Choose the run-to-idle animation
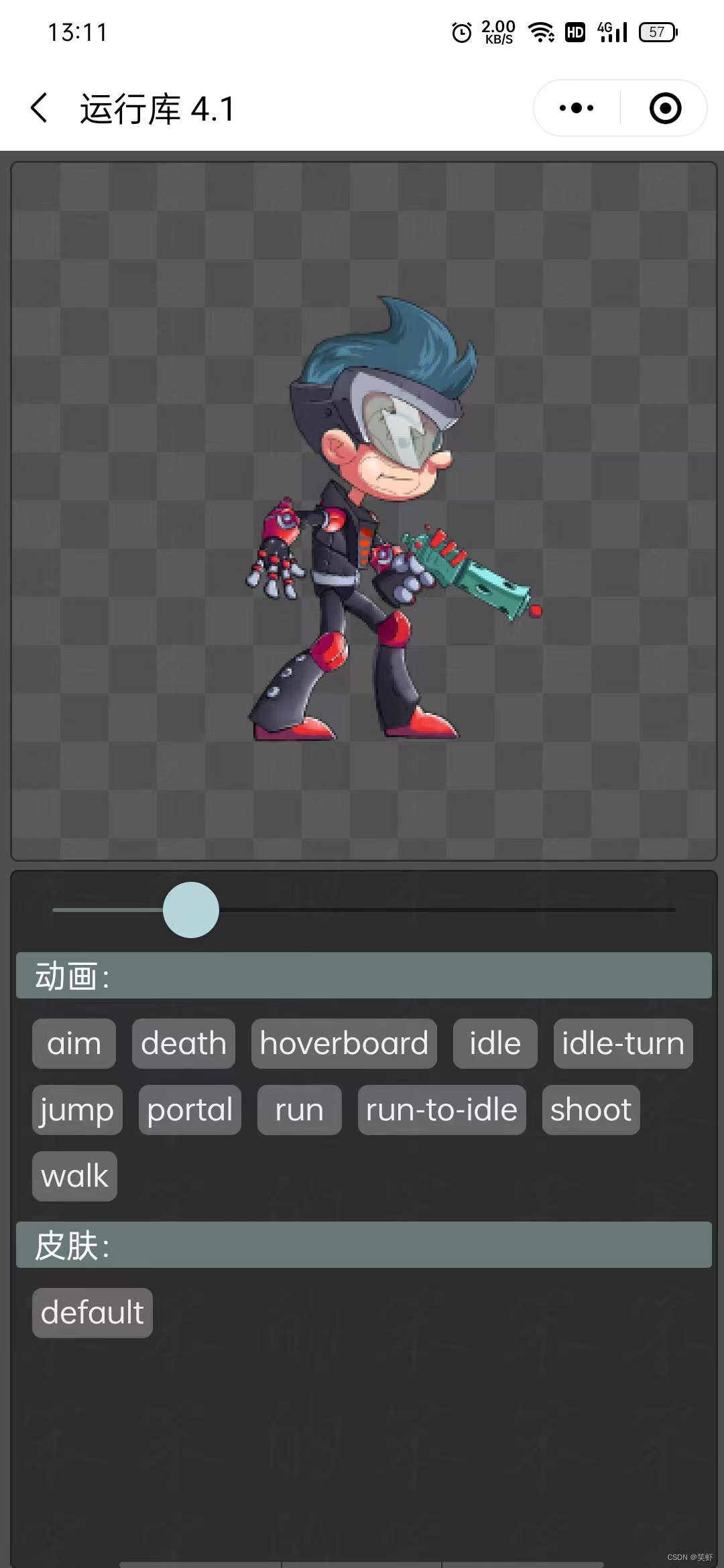 pos(442,1110)
